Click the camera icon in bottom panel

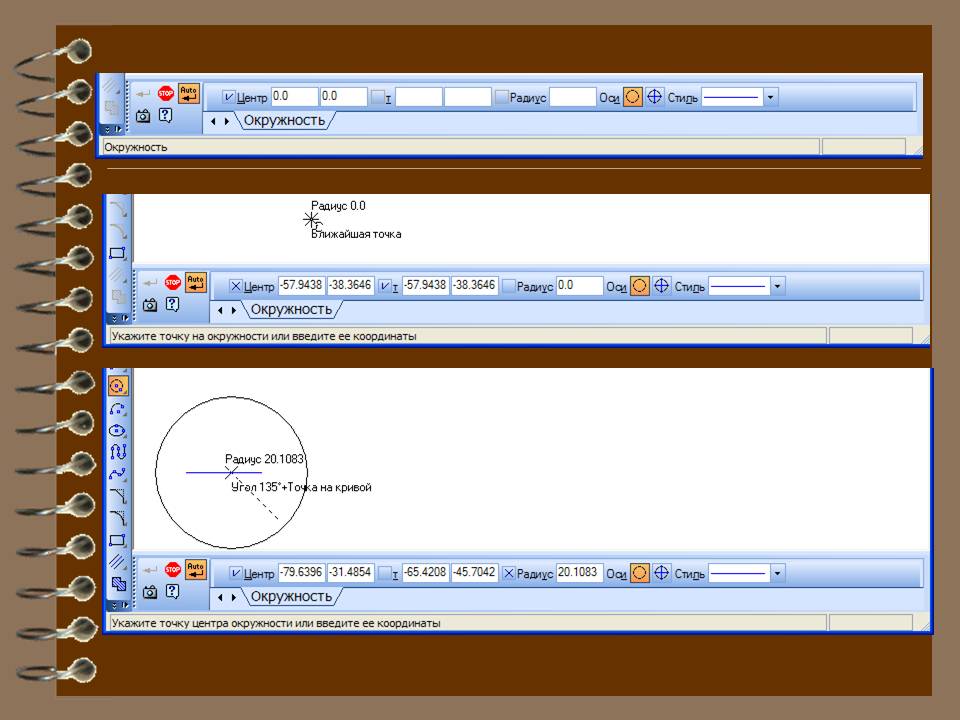[x=149, y=592]
